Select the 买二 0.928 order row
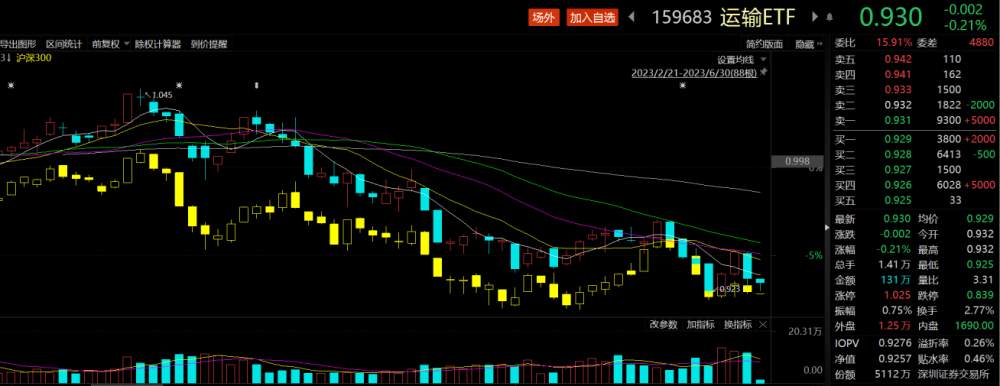 click(x=915, y=154)
